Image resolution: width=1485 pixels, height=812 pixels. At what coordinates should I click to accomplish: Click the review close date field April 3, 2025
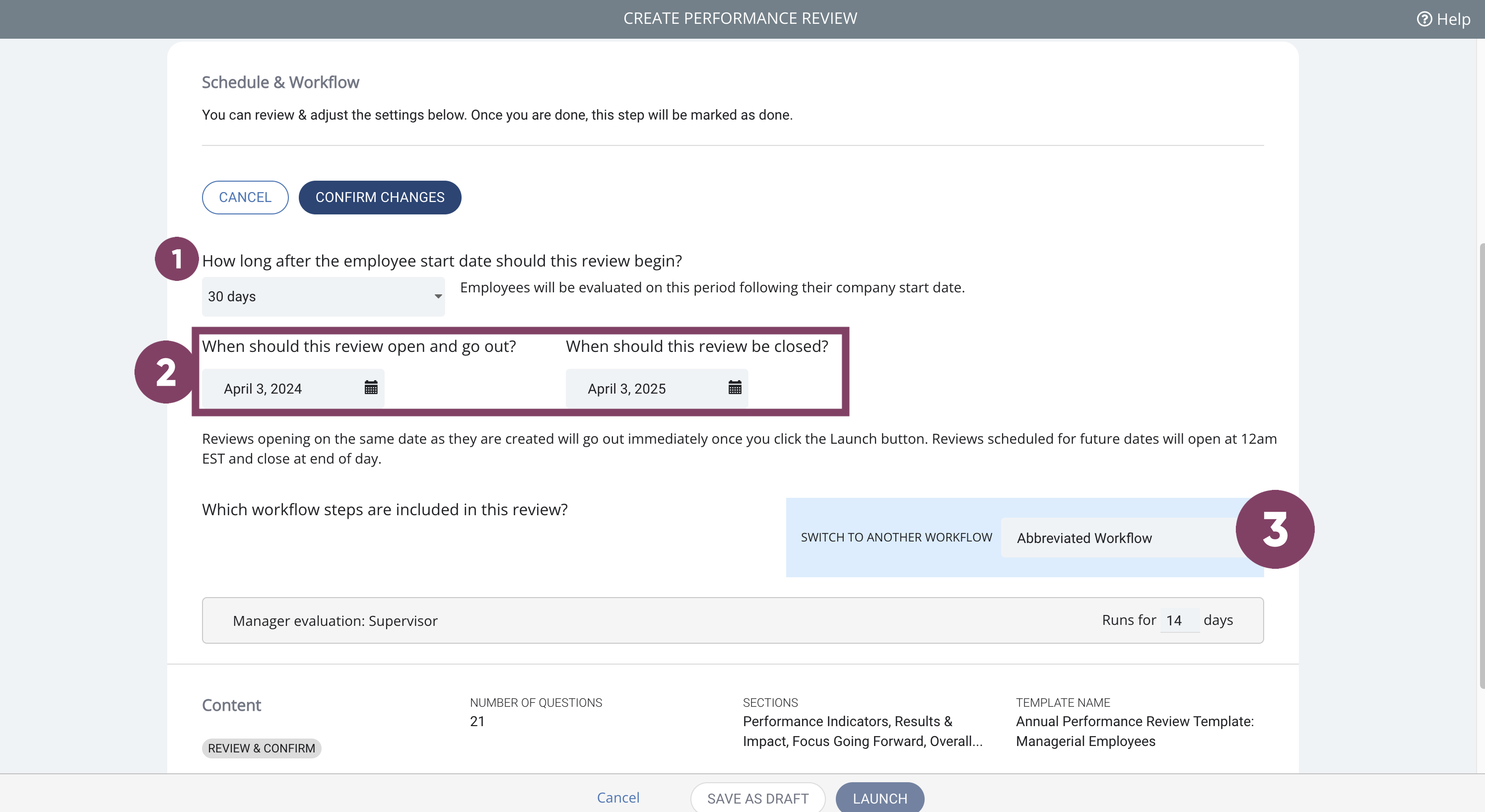coord(657,389)
